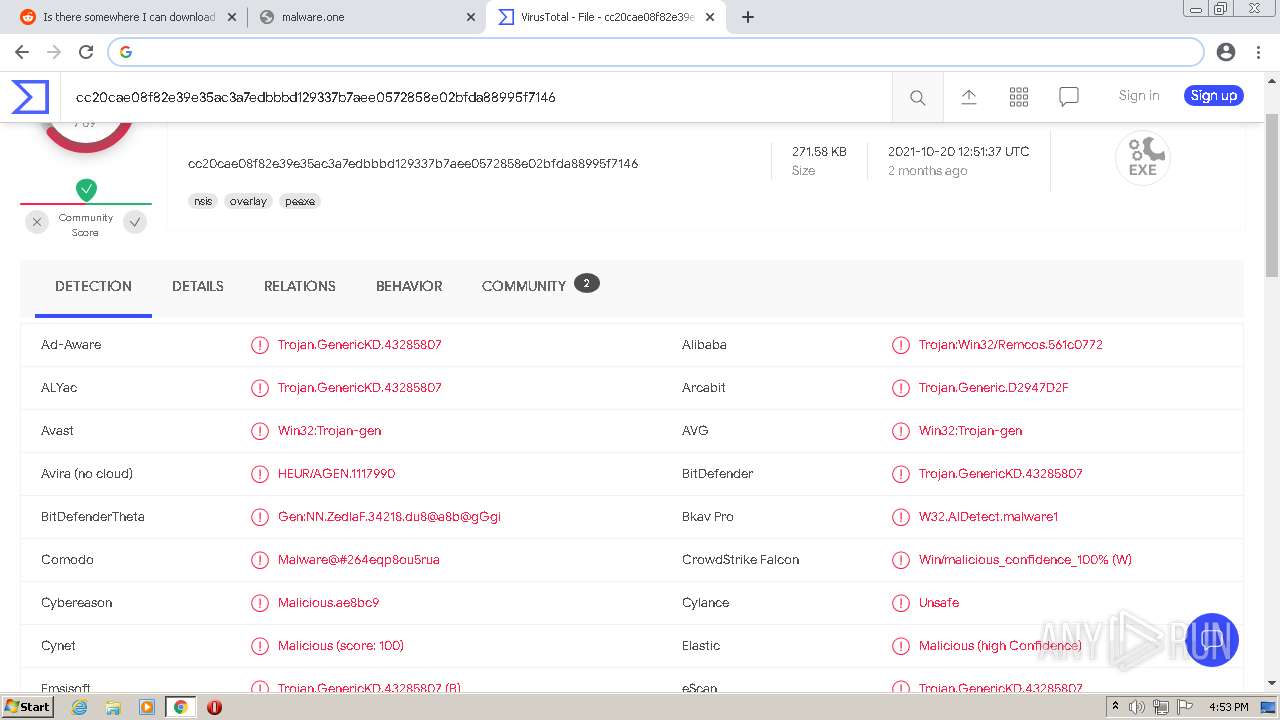Click the Ad-Aware detection alert icon
This screenshot has width=1280, height=720.
[x=260, y=345]
